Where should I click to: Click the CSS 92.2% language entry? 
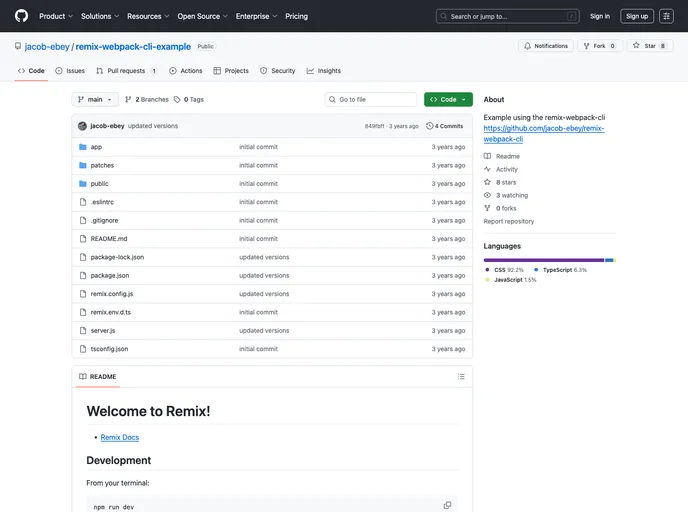(504, 270)
